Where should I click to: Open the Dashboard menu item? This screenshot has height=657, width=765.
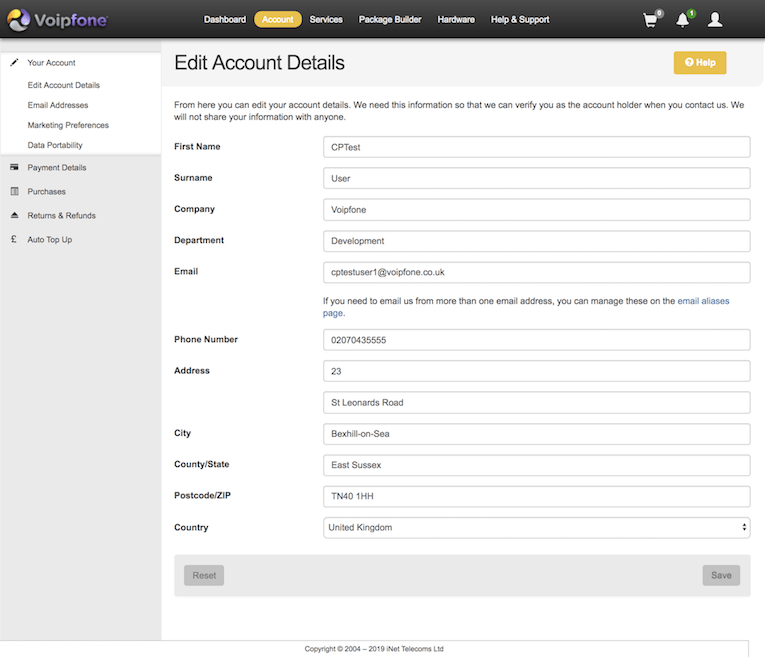225,20
